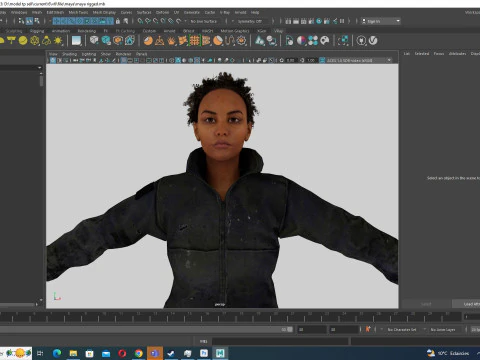Switch to the Rendering shelf tab
480x360 pixels.
click(x=87, y=31)
